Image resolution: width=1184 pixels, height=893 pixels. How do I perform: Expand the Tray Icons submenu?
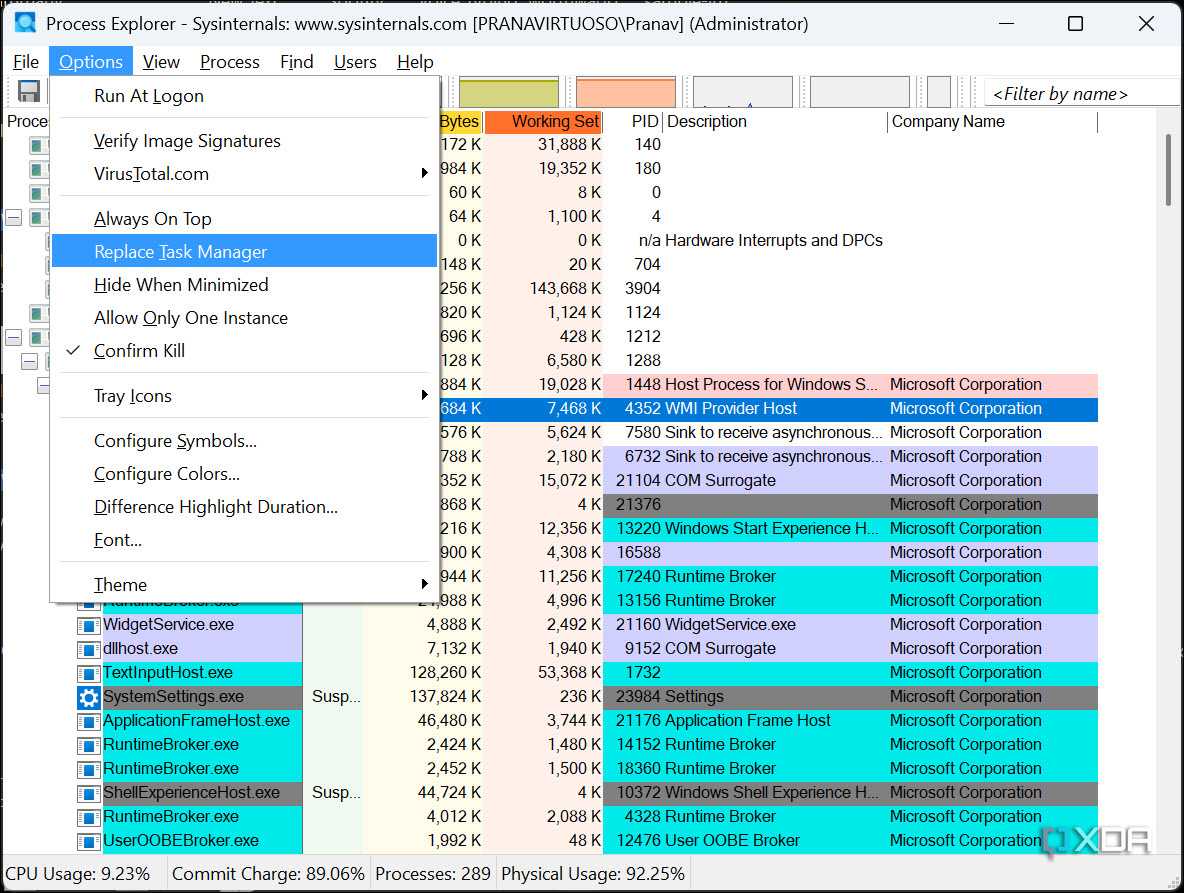(x=244, y=396)
